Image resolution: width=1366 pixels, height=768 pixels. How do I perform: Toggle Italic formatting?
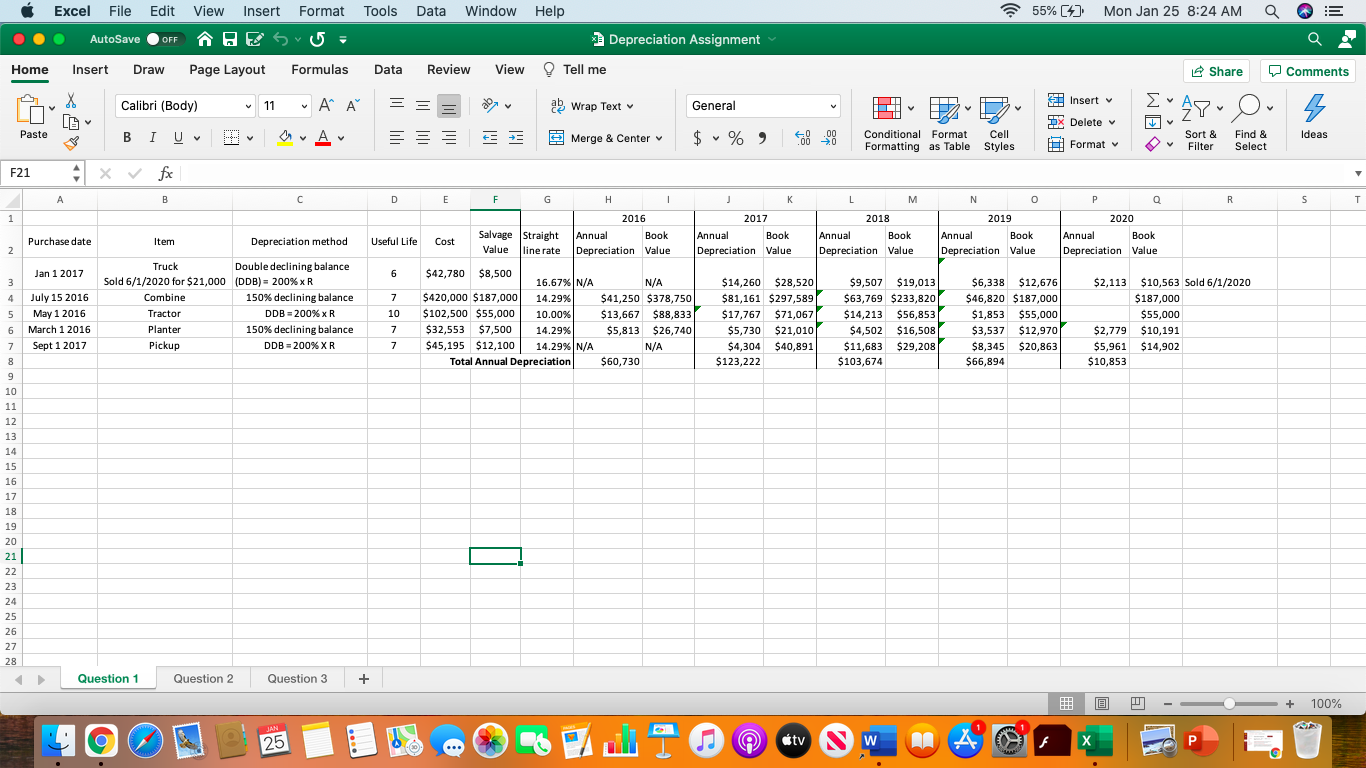152,139
